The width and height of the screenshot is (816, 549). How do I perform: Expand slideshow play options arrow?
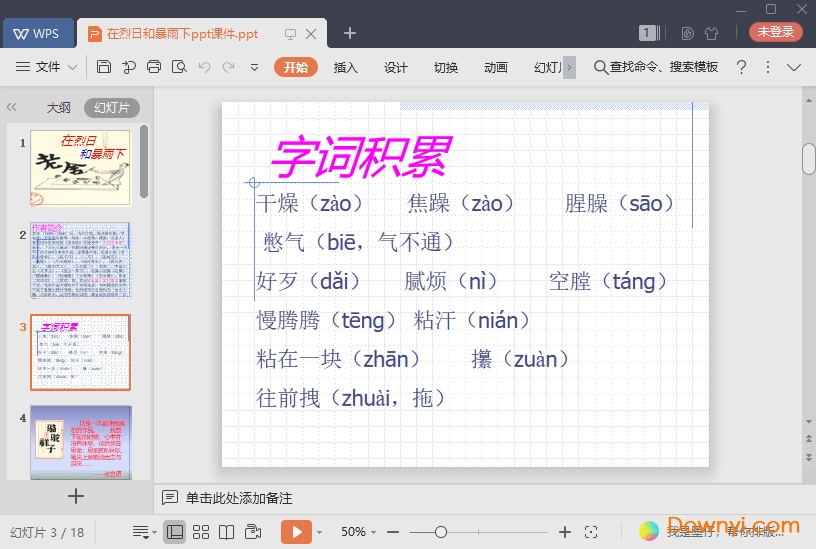click(320, 532)
